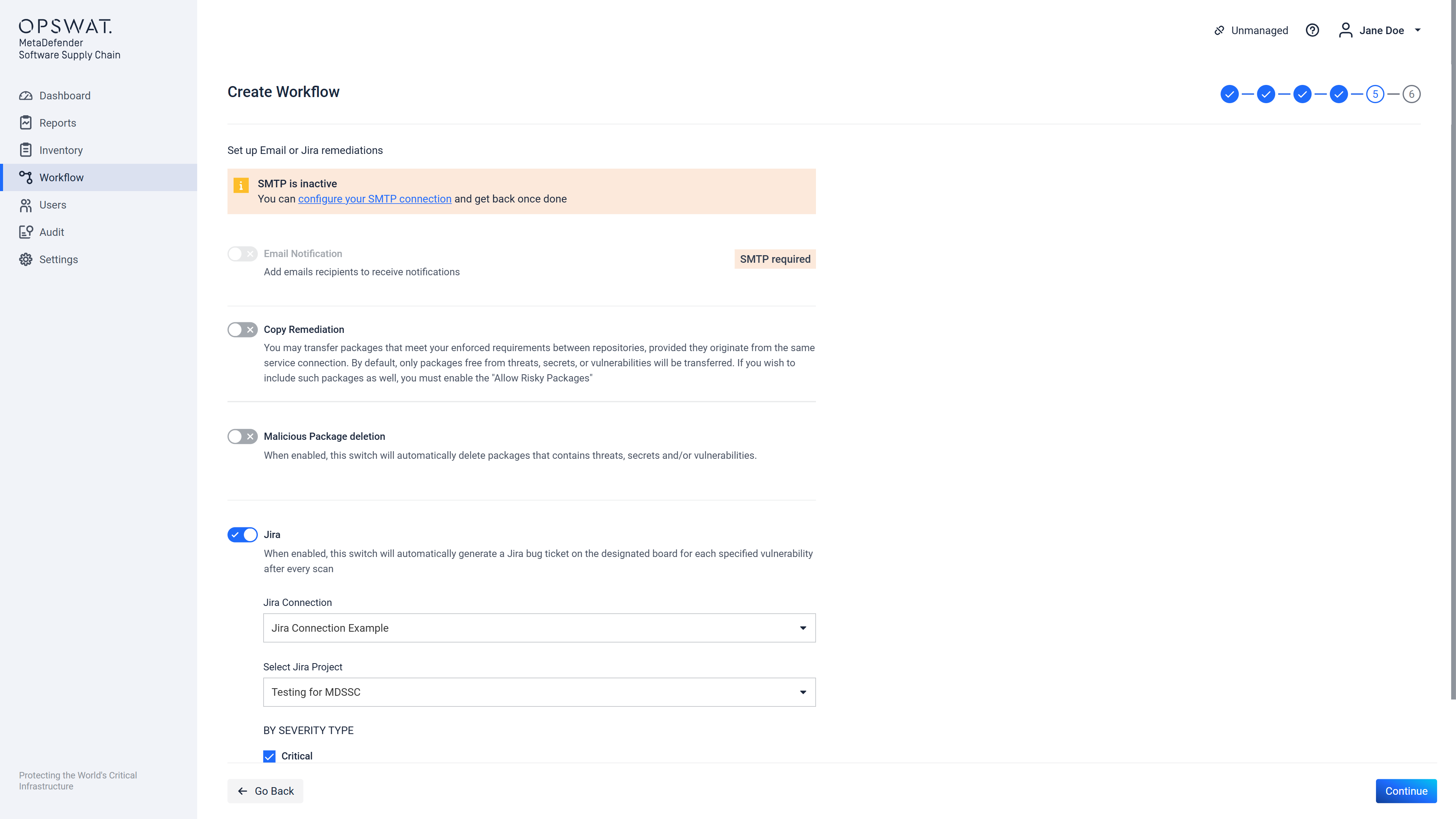Click the Audit icon in sidebar
1456x819 pixels.
tap(25, 232)
